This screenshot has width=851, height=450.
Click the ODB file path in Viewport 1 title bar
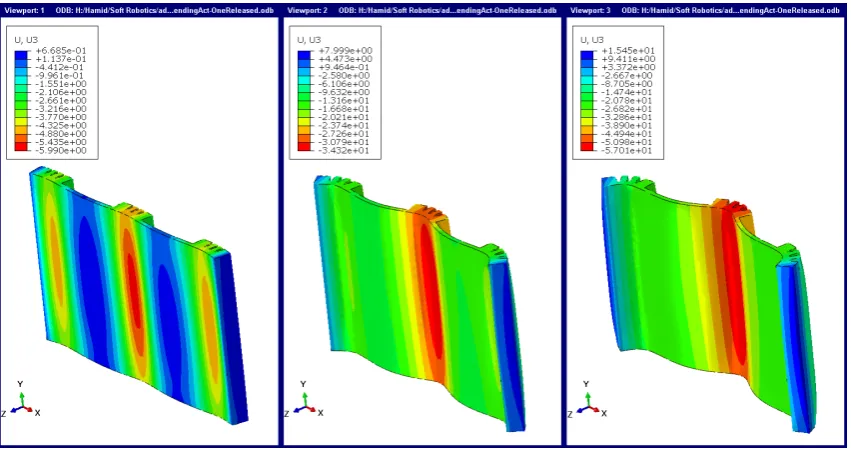(164, 10)
